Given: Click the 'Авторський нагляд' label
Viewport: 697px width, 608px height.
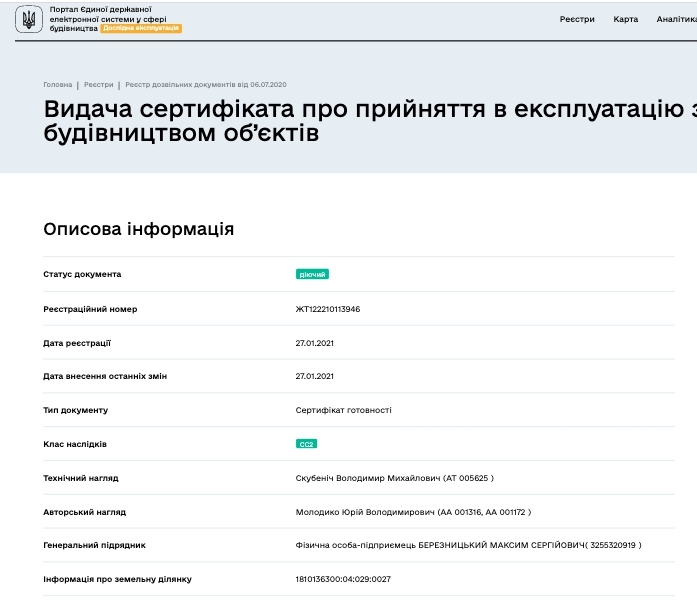Looking at the screenshot, I should pos(84,512).
